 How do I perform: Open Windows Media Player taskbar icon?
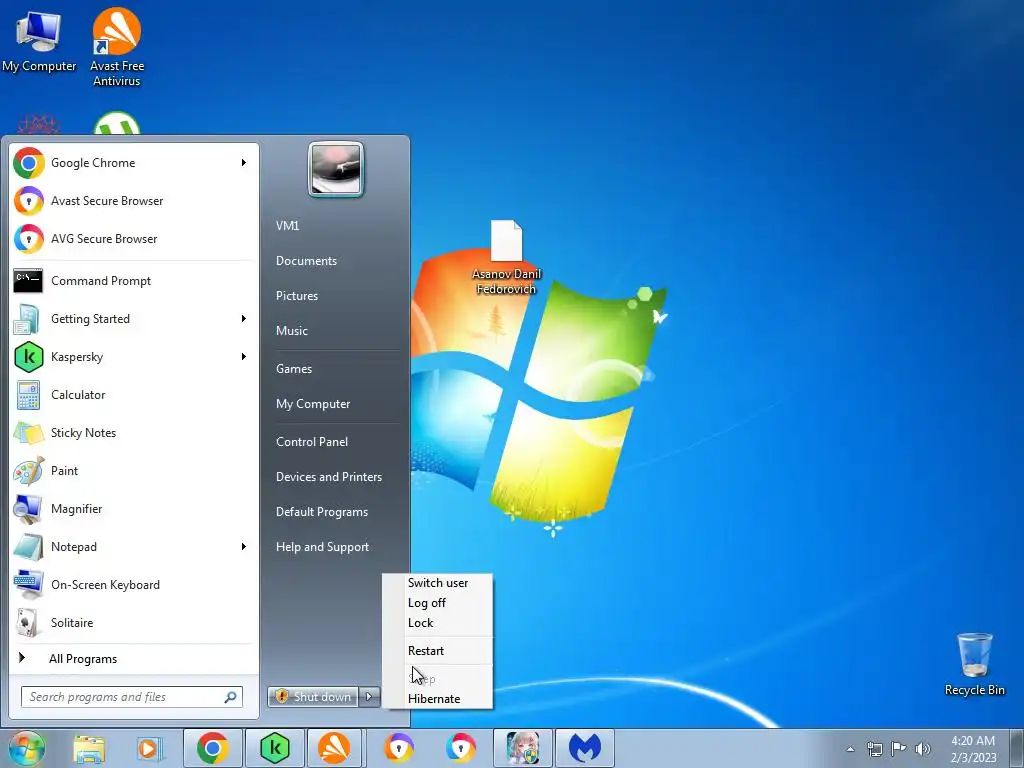[150, 748]
